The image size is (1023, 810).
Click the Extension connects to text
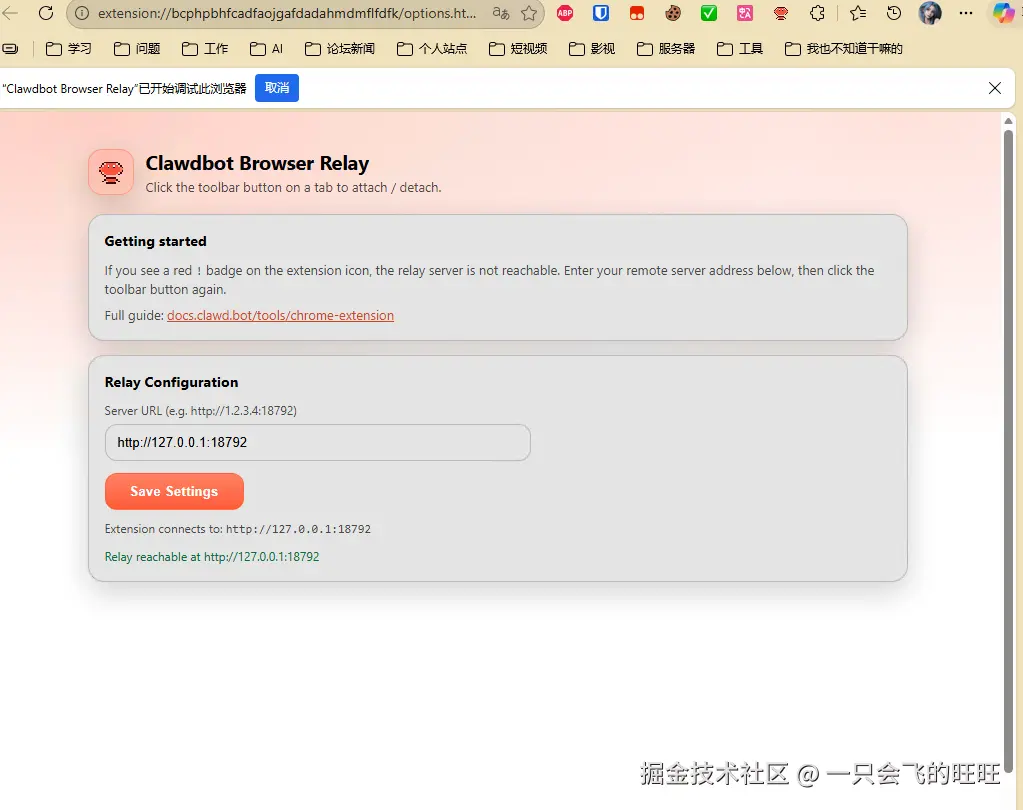(x=237, y=529)
